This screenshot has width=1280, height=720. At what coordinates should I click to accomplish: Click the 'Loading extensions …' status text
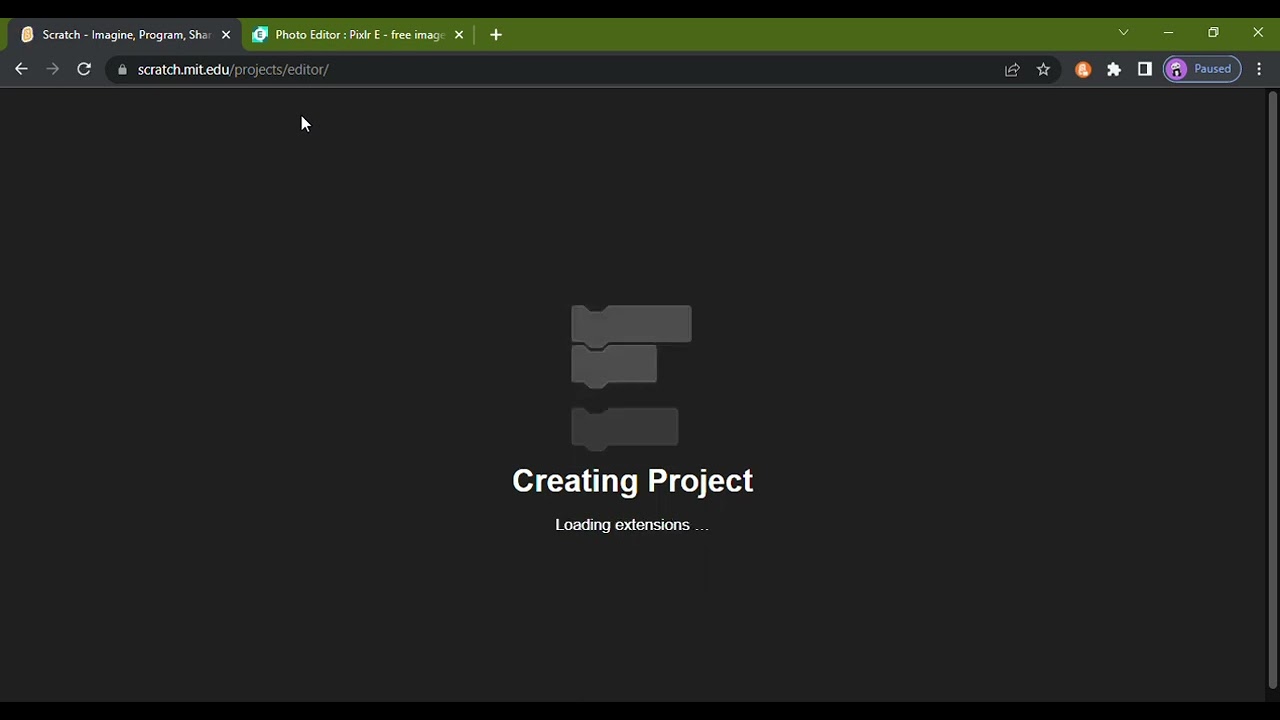tap(632, 525)
